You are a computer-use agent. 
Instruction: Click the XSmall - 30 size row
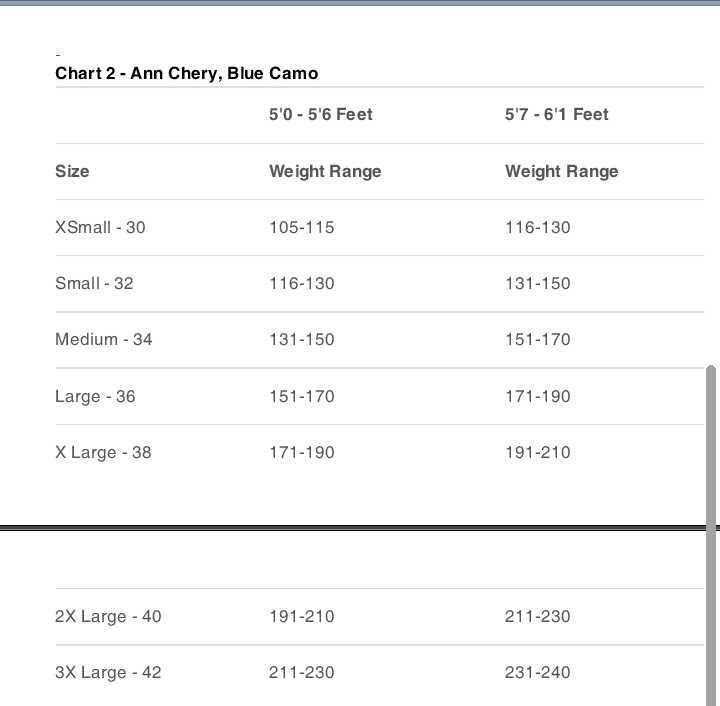100,227
